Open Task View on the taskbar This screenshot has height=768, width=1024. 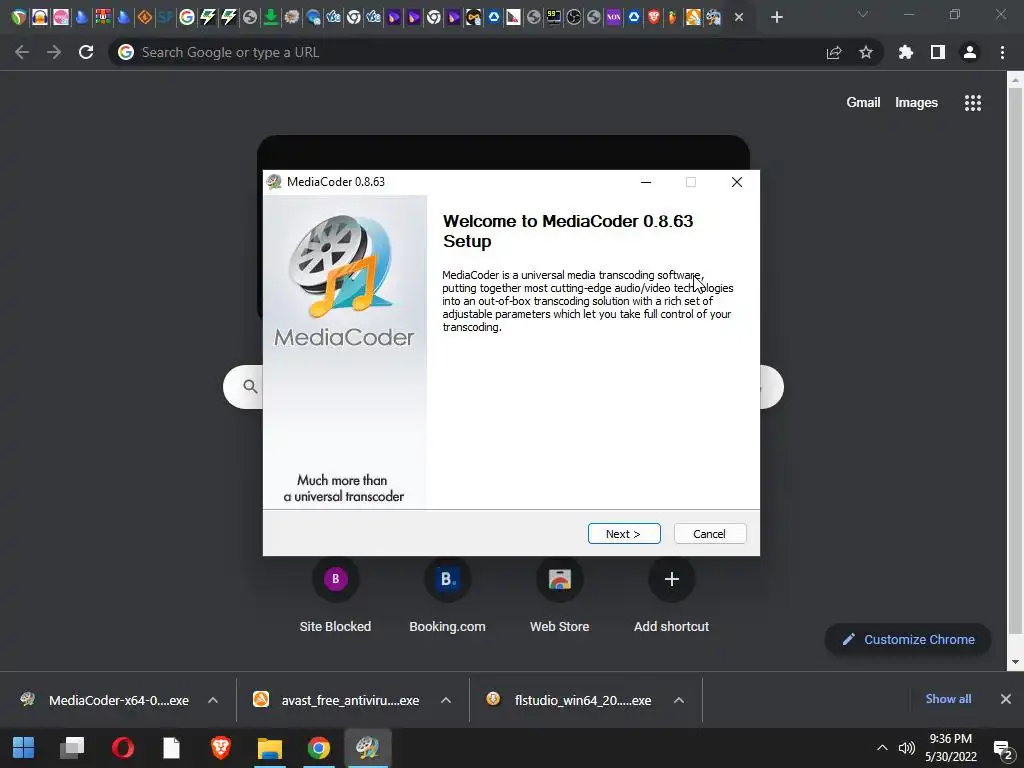click(72, 748)
